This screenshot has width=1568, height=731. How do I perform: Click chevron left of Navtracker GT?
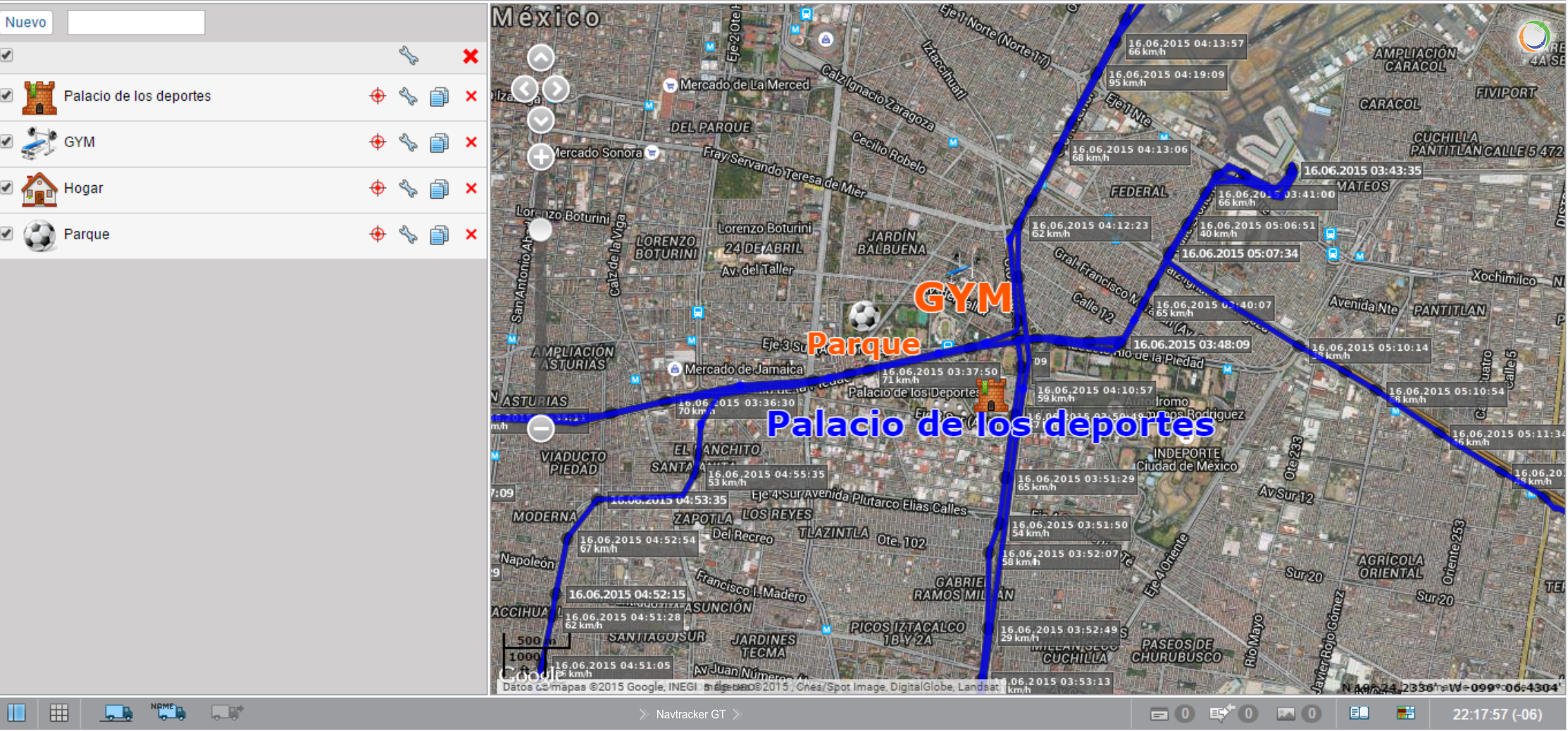(642, 714)
